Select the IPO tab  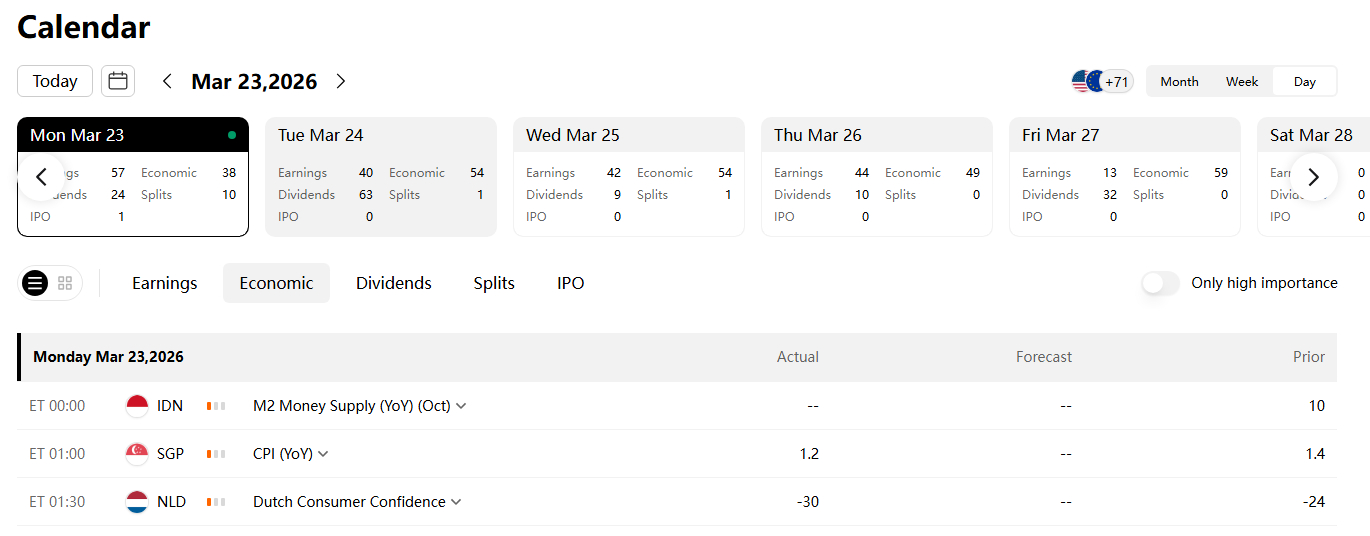point(571,283)
